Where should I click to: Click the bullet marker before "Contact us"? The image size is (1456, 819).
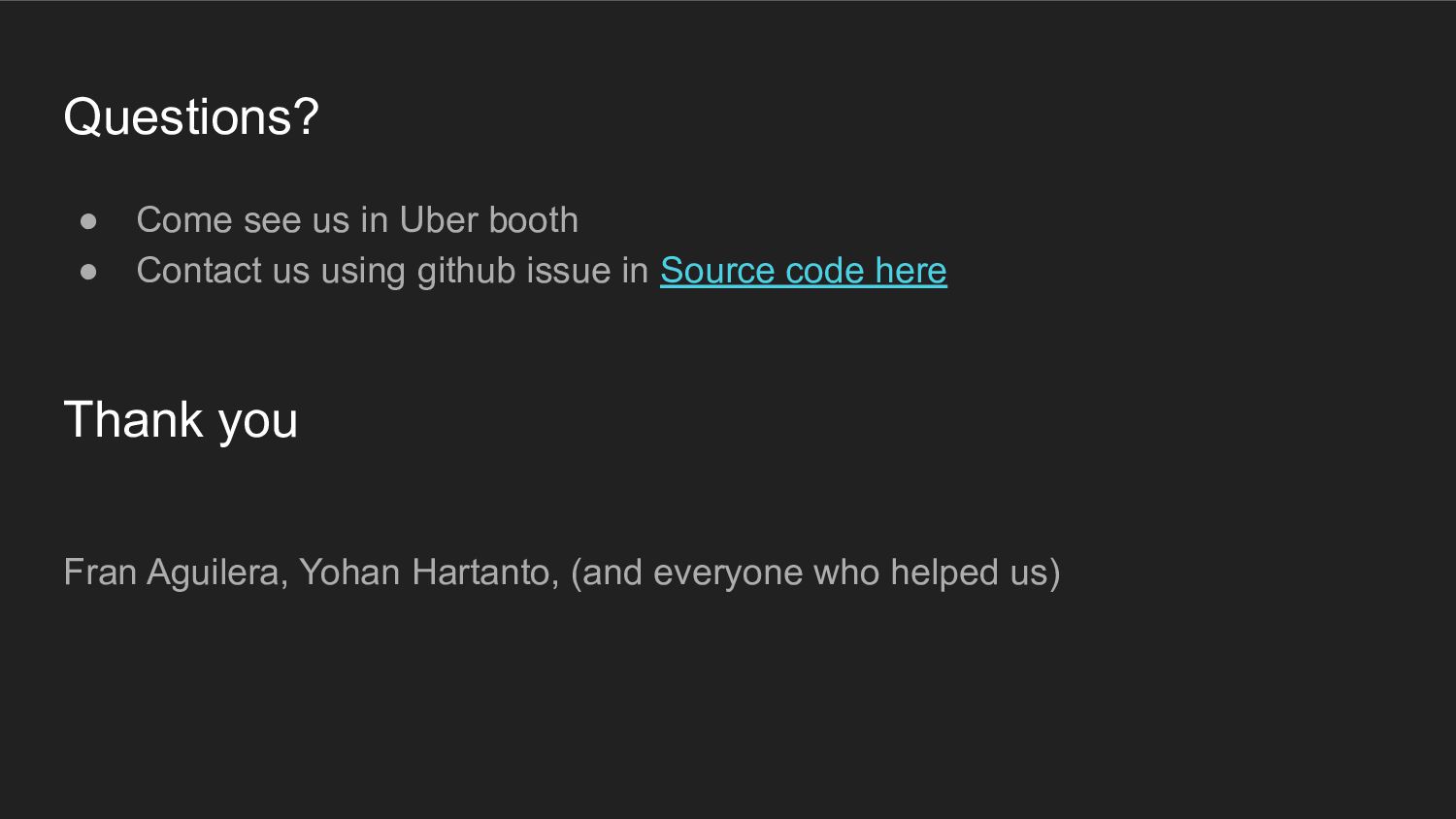click(89, 272)
